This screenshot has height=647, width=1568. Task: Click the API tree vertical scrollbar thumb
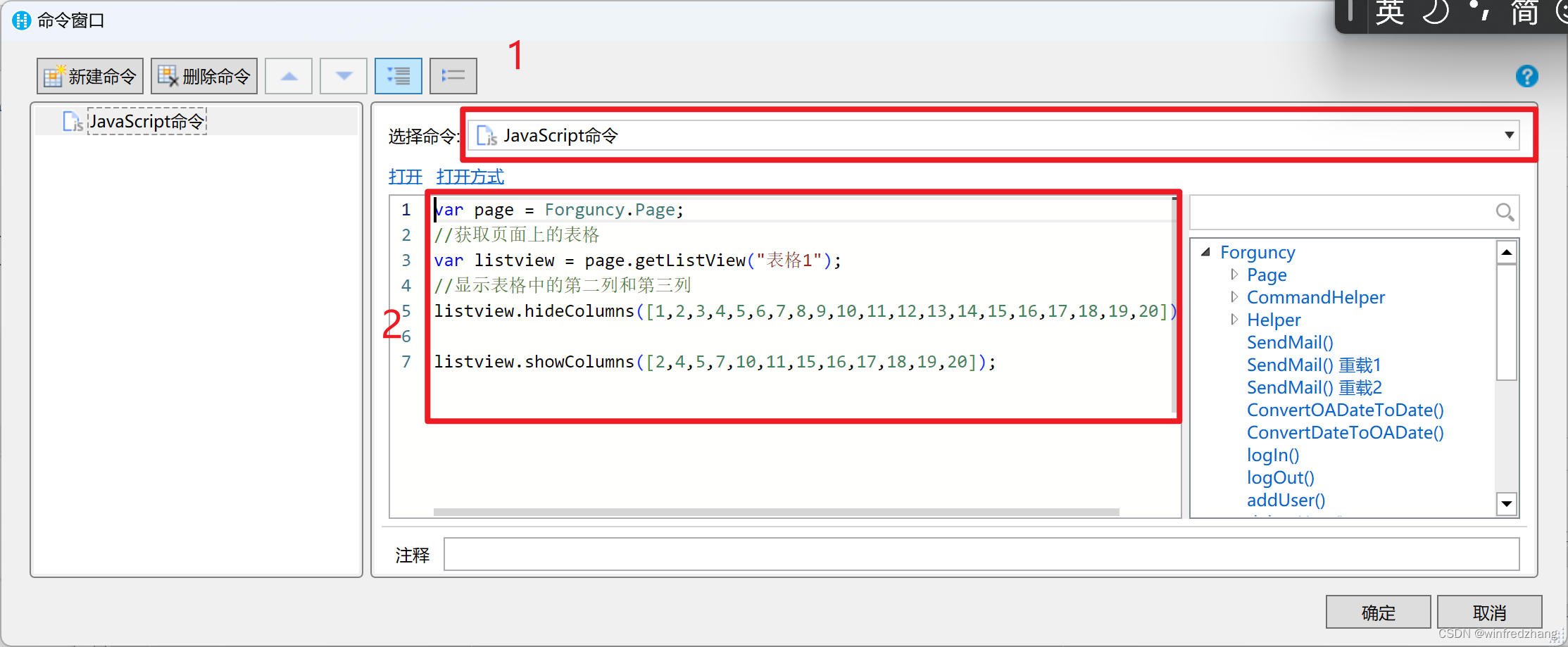coord(1506,322)
